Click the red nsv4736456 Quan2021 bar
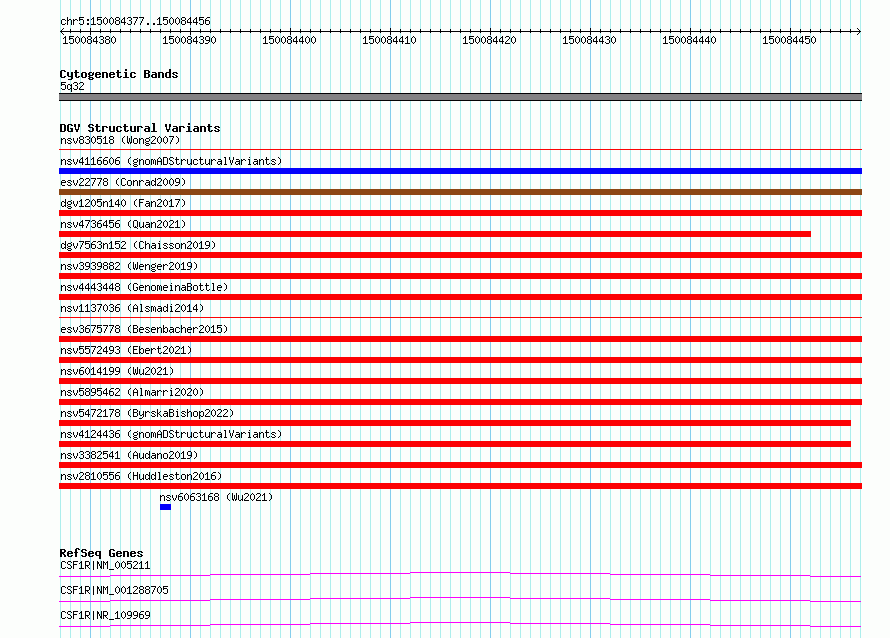Viewport: 890px width, 638px height. [x=435, y=234]
